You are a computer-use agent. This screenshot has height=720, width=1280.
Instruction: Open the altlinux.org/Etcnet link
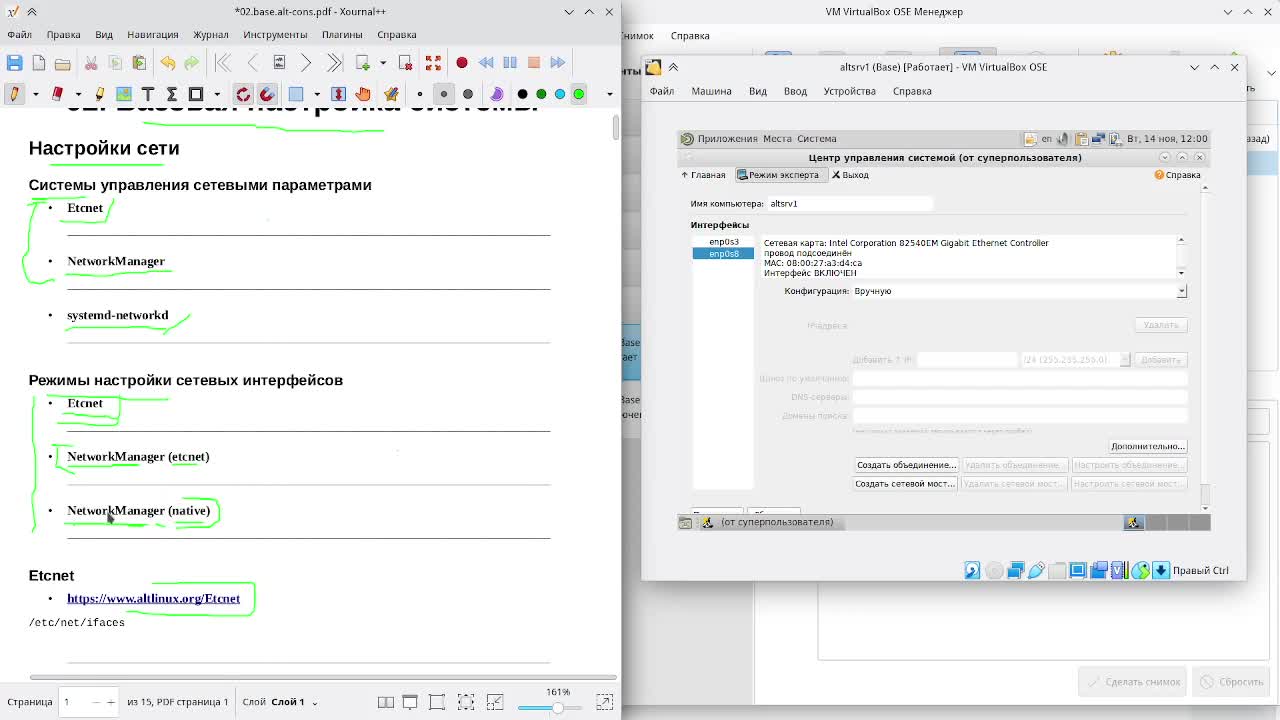click(153, 598)
